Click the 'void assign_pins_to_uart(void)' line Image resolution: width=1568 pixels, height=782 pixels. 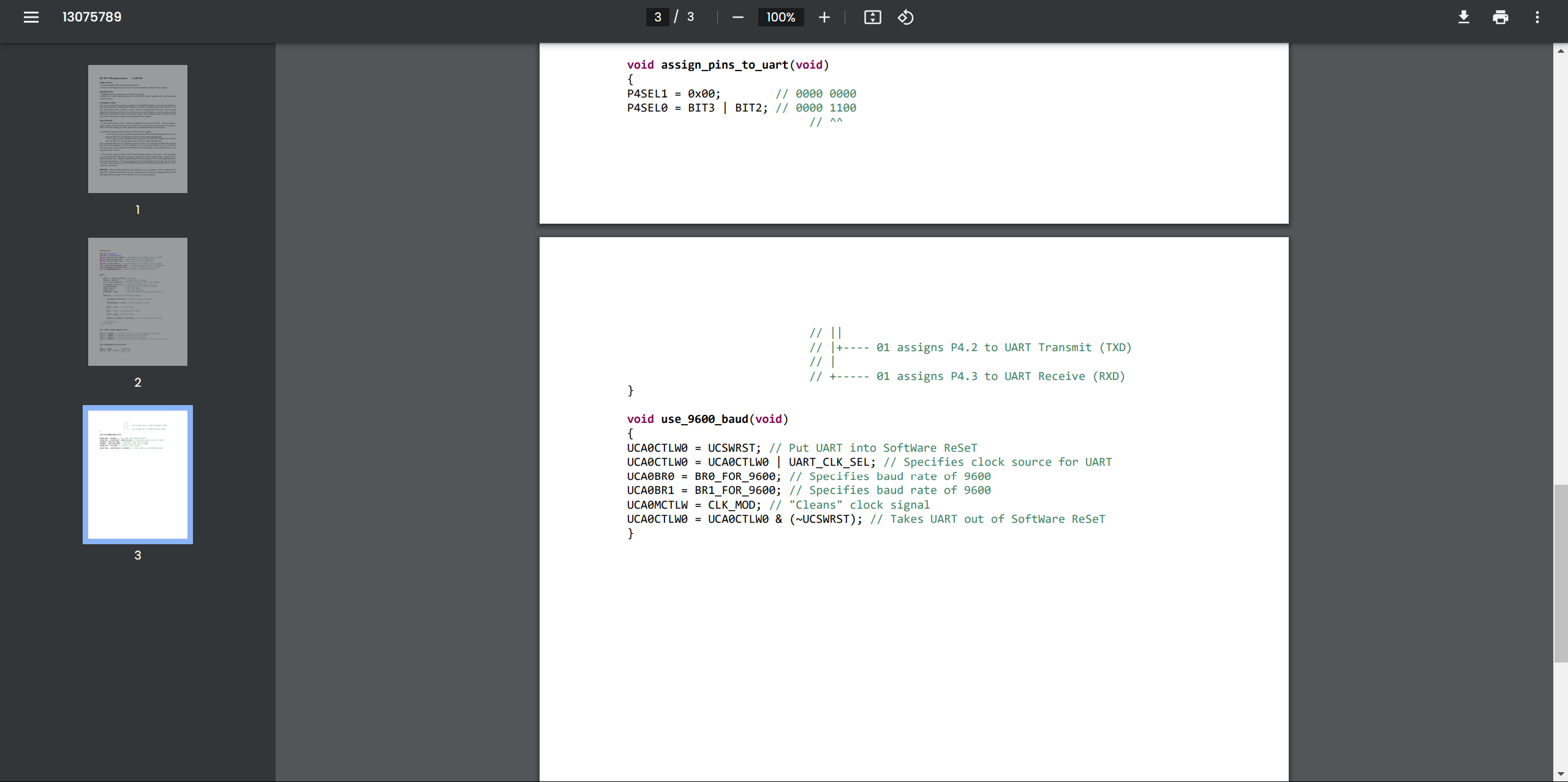pos(728,65)
